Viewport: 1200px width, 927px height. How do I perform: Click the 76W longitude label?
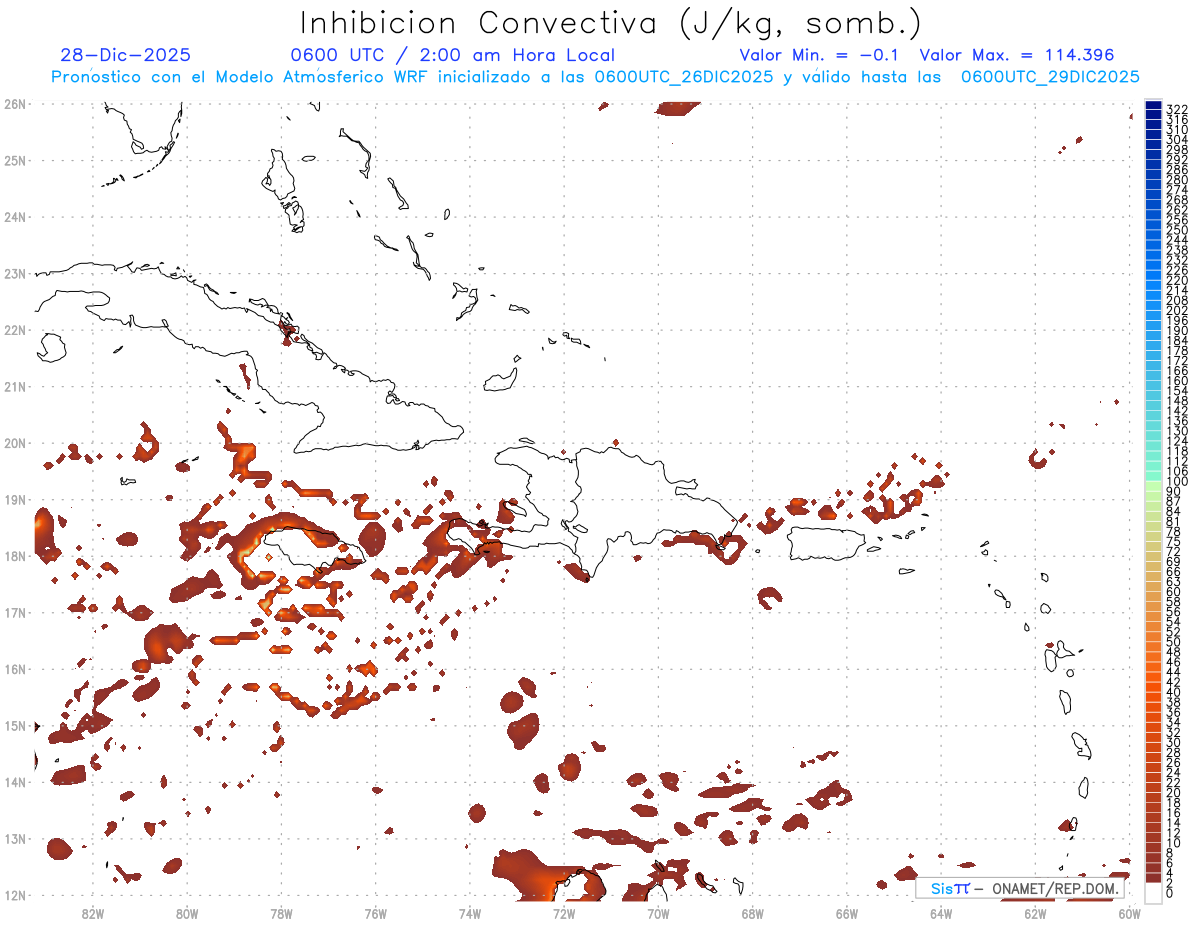pyautogui.click(x=375, y=912)
